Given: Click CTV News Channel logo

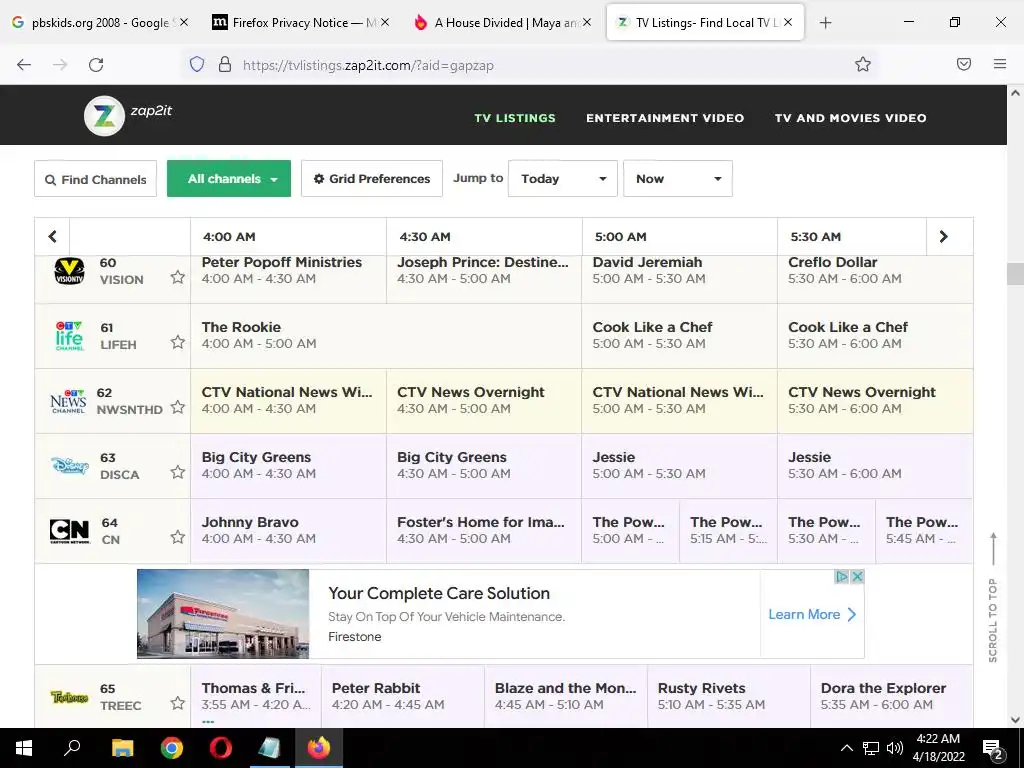Looking at the screenshot, I should 68,401.
